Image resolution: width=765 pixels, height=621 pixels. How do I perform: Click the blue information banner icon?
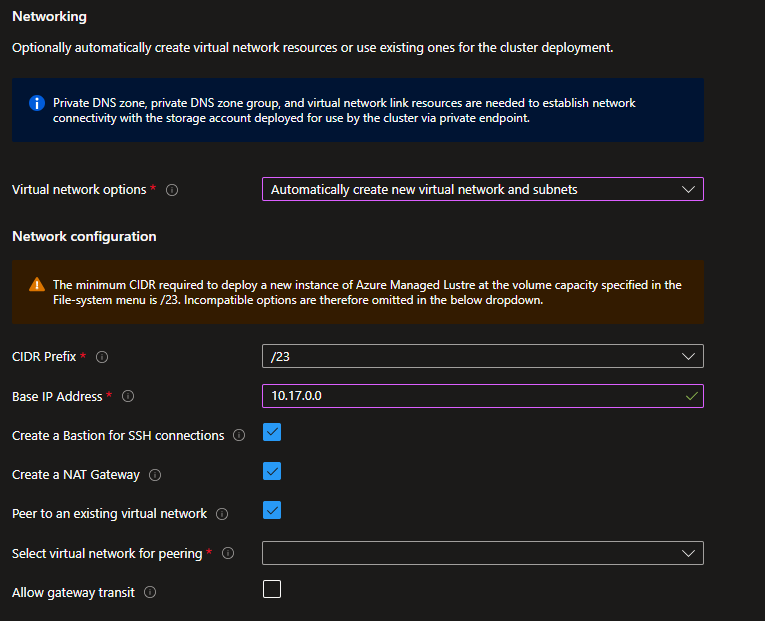point(37,104)
